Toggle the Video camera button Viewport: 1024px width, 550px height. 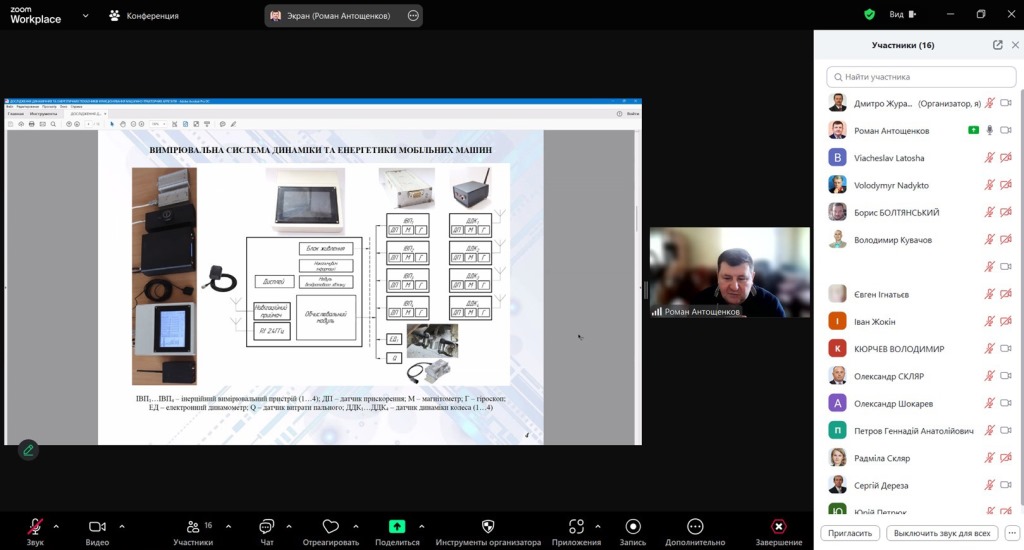pyautogui.click(x=97, y=527)
